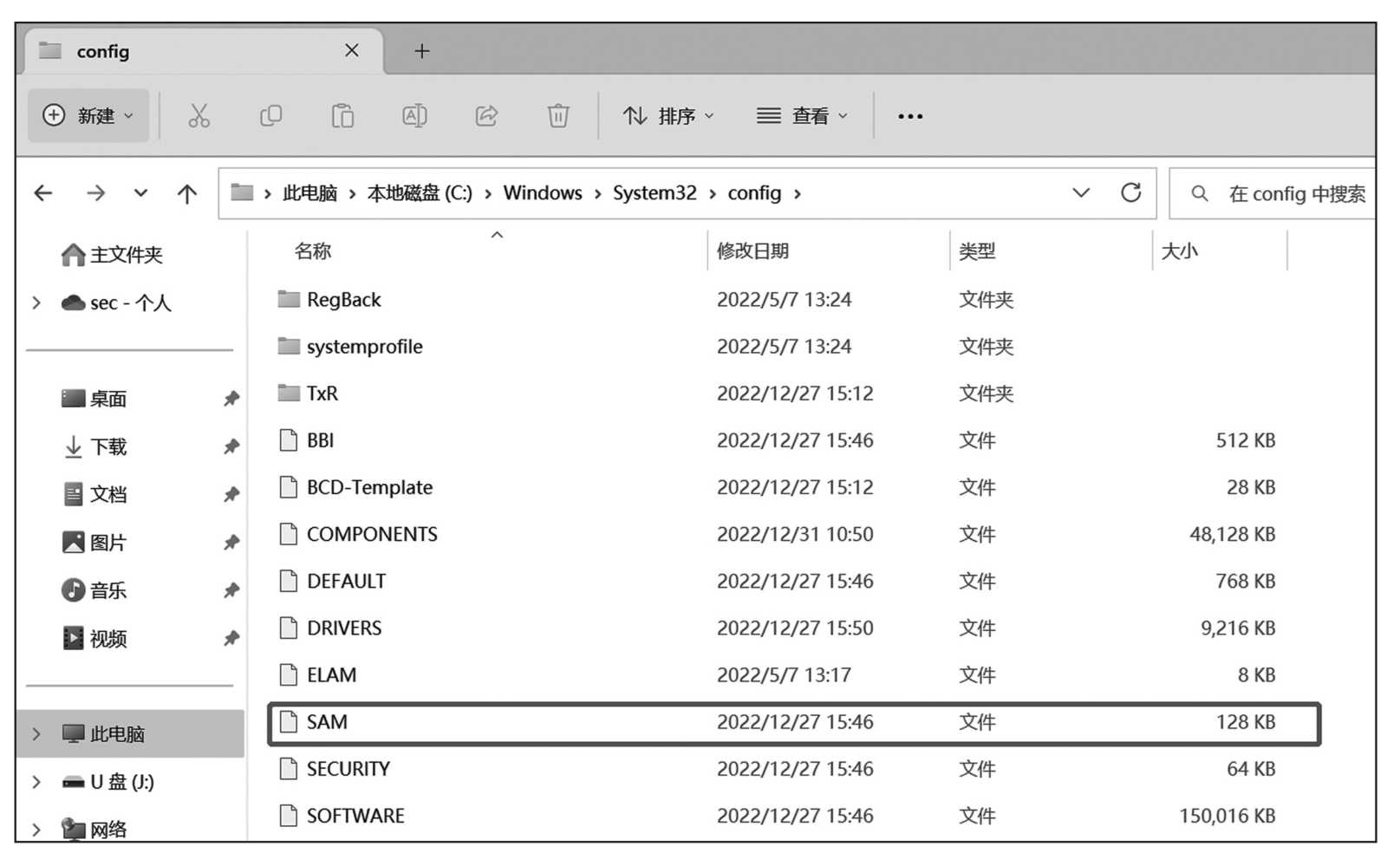Sort files by 修改日期 column header
The image size is (1400, 859).
tap(752, 251)
